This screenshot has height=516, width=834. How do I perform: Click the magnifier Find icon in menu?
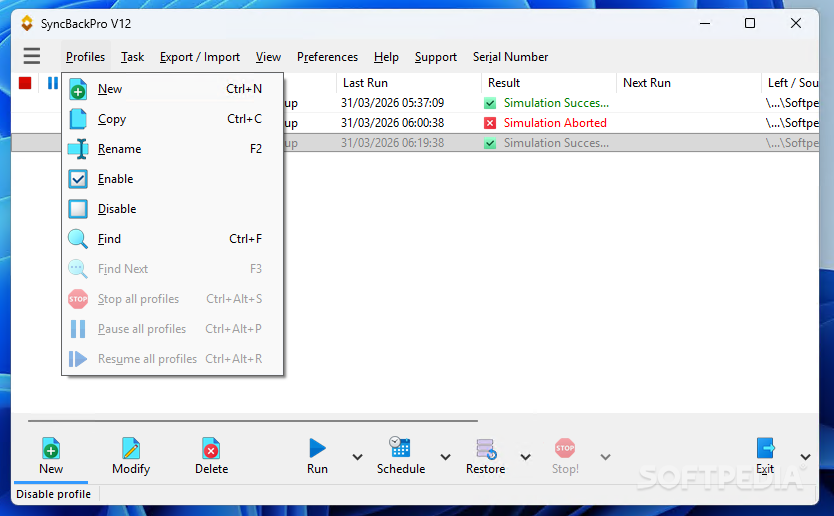pyautogui.click(x=78, y=239)
